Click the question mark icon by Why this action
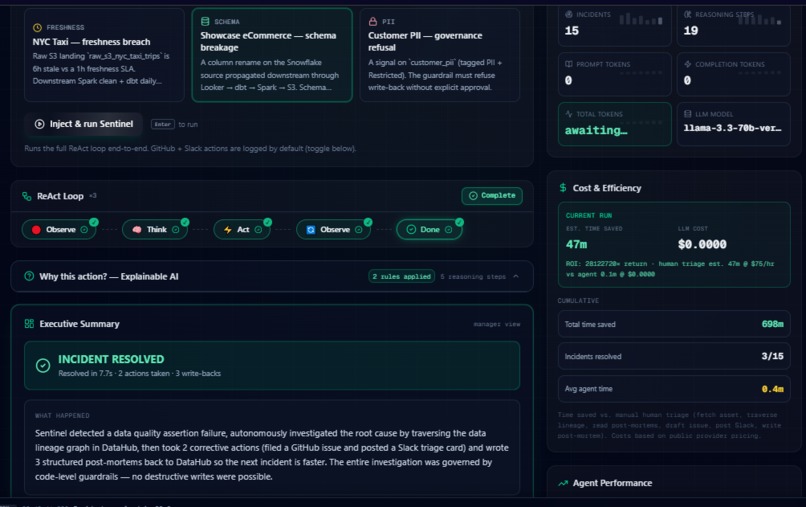This screenshot has height=507, width=806. 29,276
